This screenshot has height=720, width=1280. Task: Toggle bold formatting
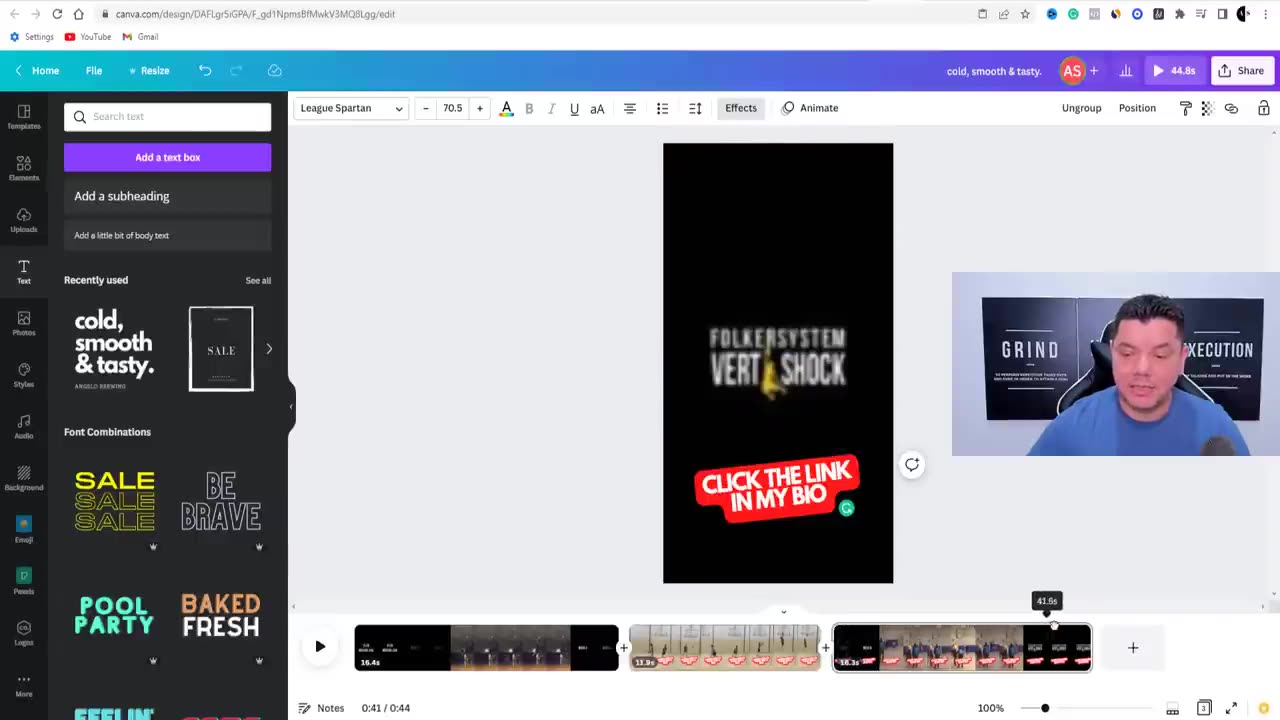pyautogui.click(x=529, y=108)
